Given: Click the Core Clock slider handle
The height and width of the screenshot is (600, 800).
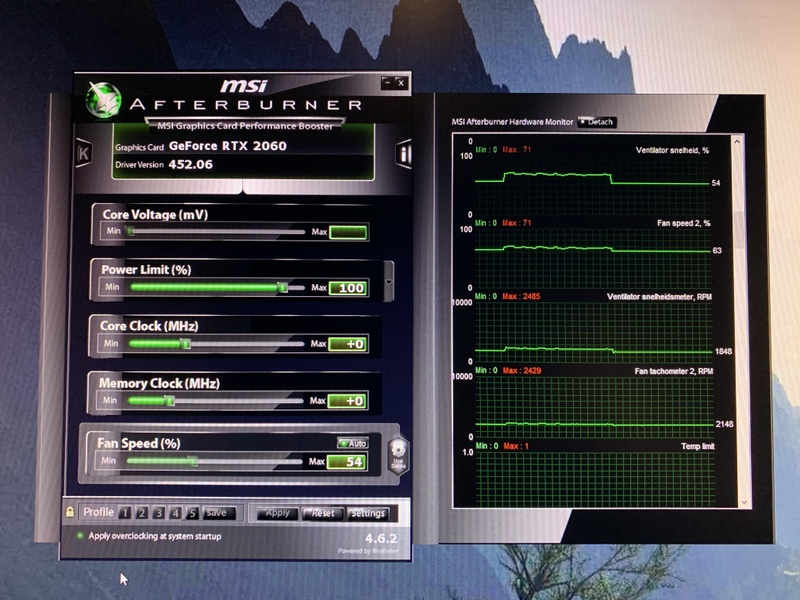Looking at the screenshot, I should [186, 344].
